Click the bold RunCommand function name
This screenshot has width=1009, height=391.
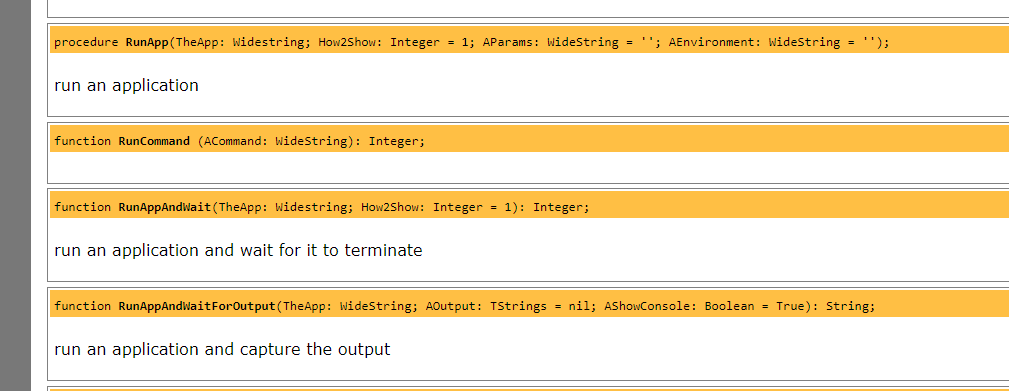154,141
